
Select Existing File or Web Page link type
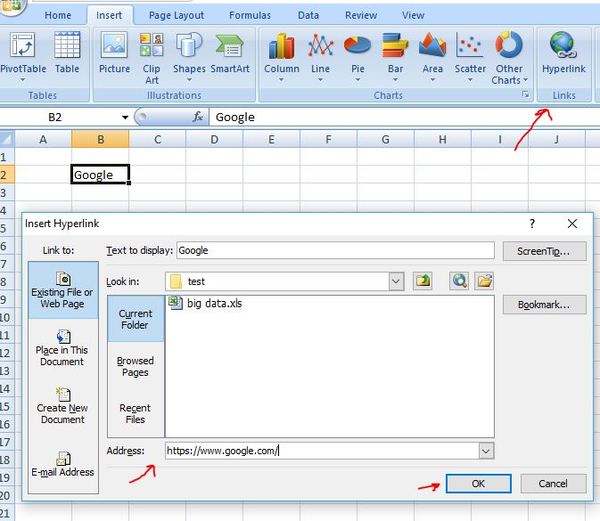coord(63,290)
